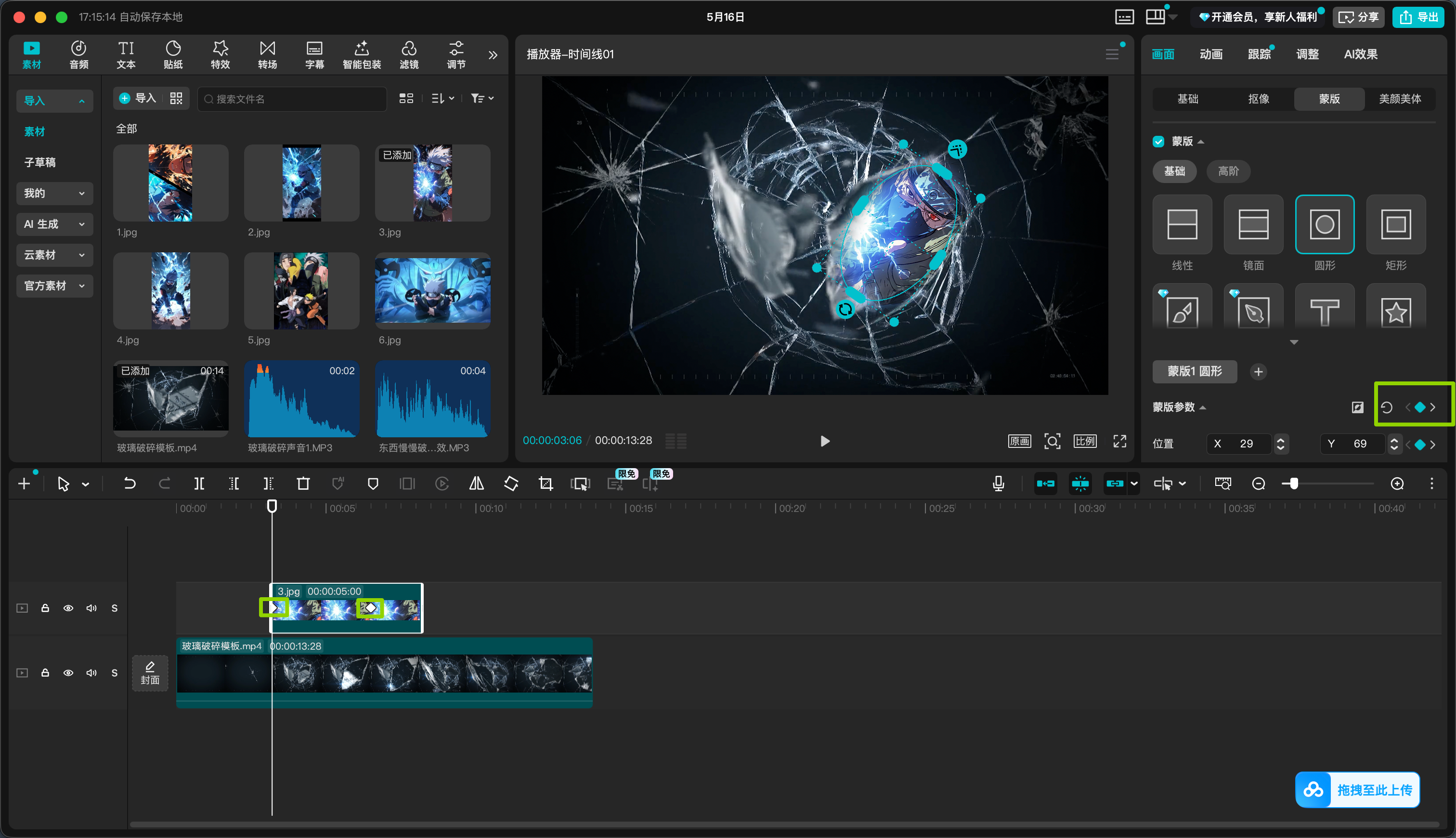Click the 拖拽至此上传 upload button
The height and width of the screenshot is (838, 1456).
(1357, 790)
